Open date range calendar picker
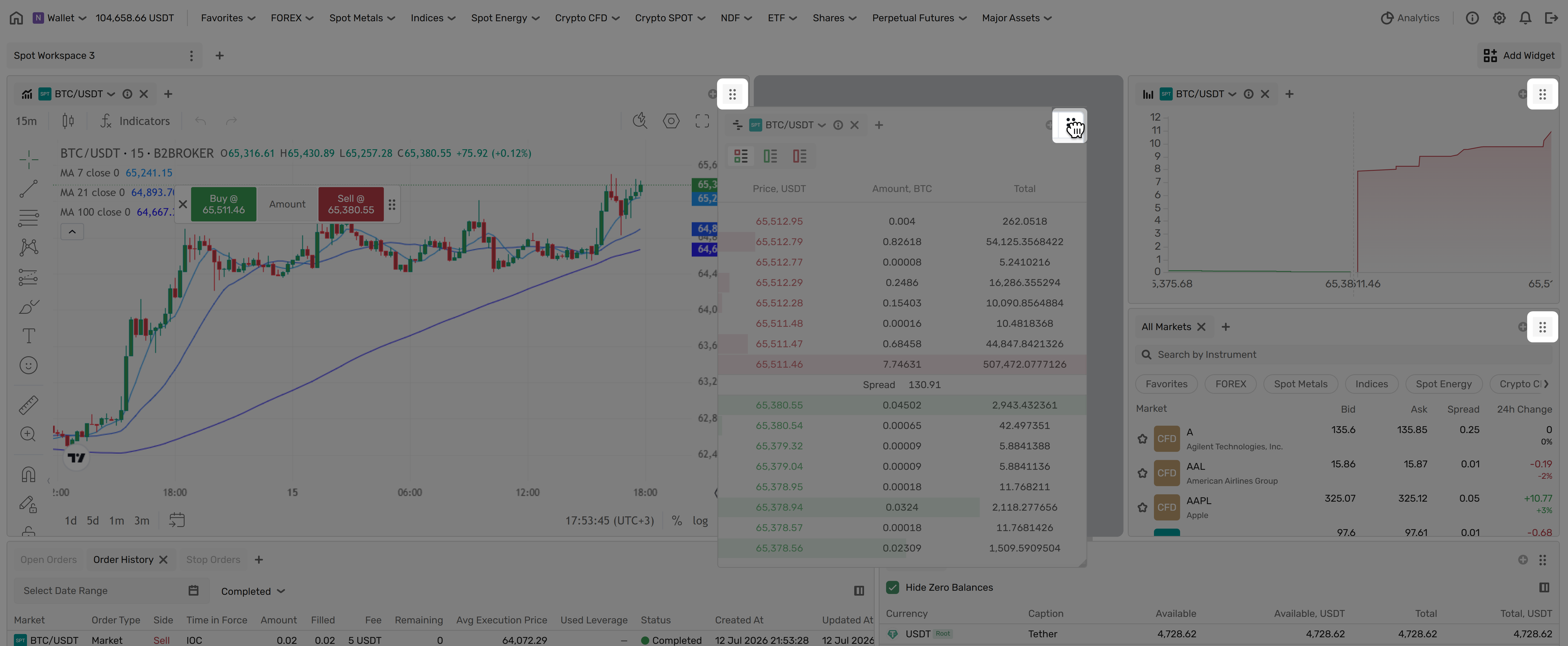Image resolution: width=1568 pixels, height=646 pixels. point(194,591)
